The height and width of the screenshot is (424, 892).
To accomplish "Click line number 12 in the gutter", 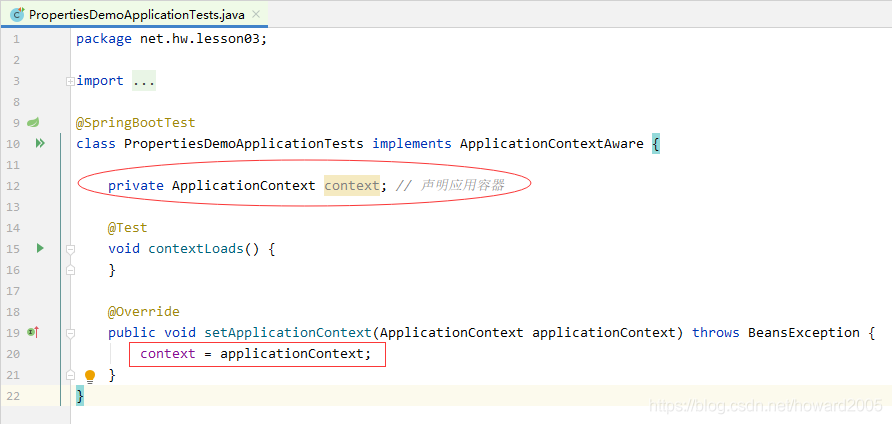I will (x=13, y=186).
